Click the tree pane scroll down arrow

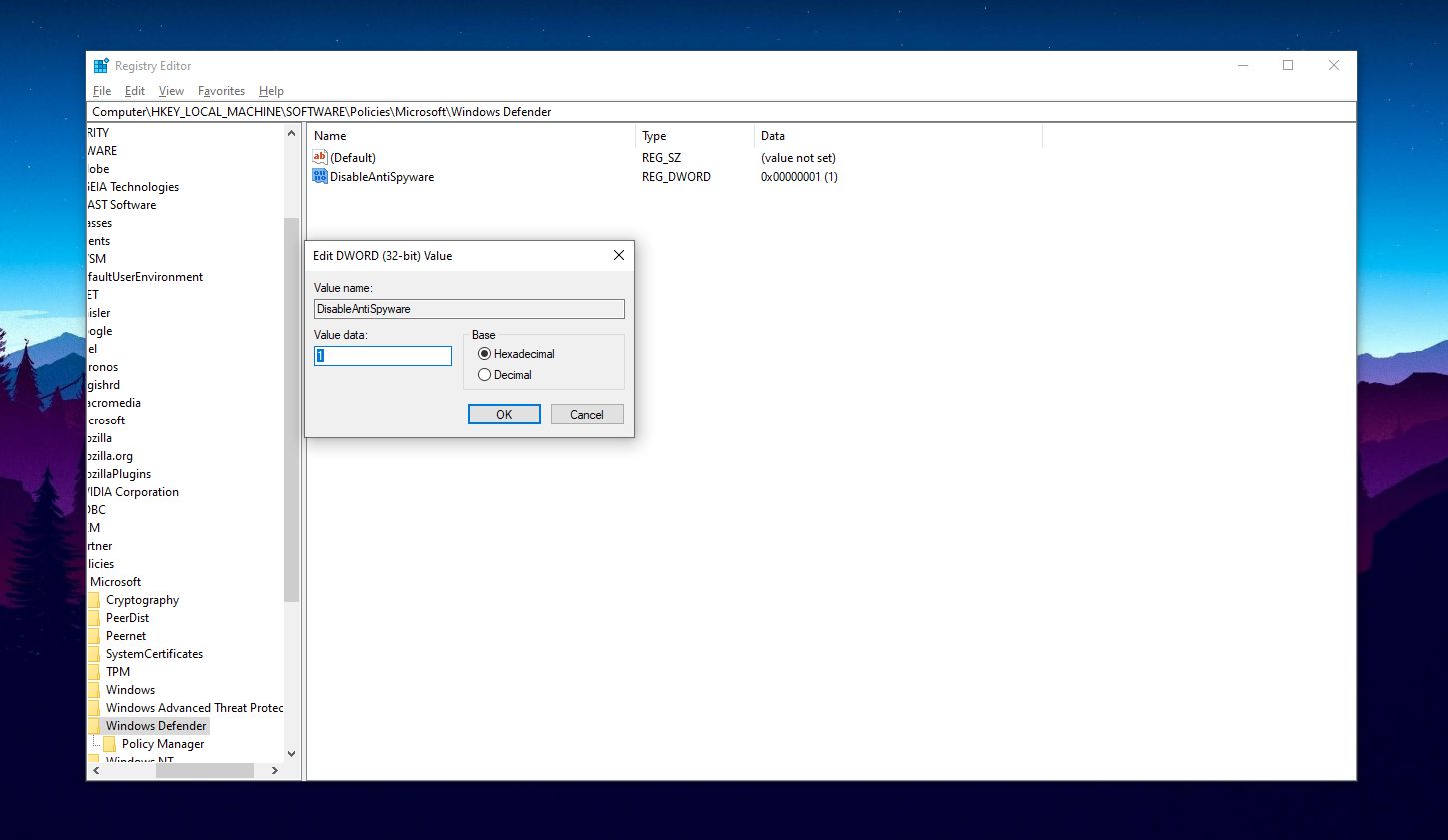[x=292, y=754]
